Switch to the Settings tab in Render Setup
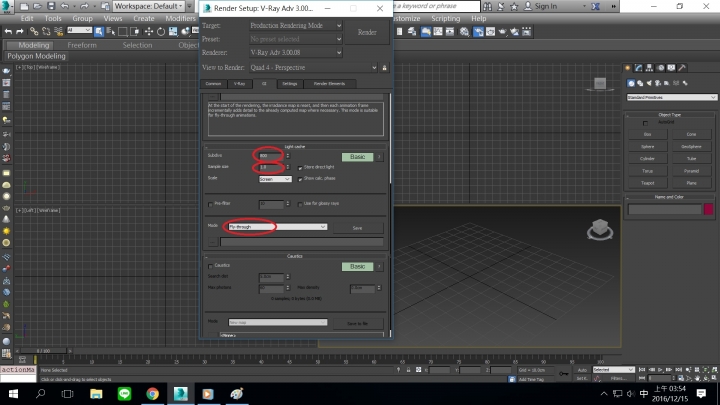720x405 pixels. [289, 84]
